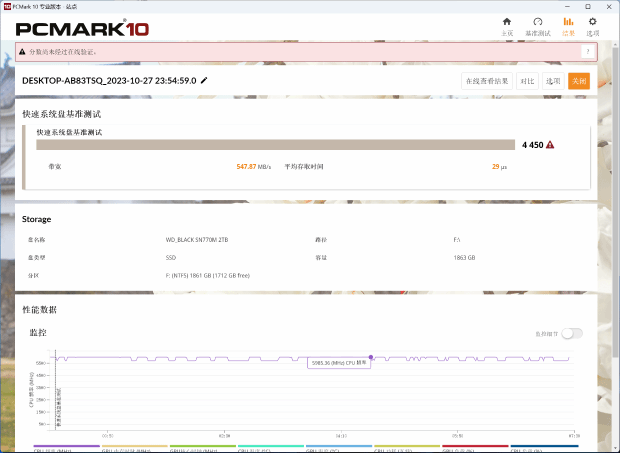Click the path value F:\

pyautogui.click(x=457, y=240)
